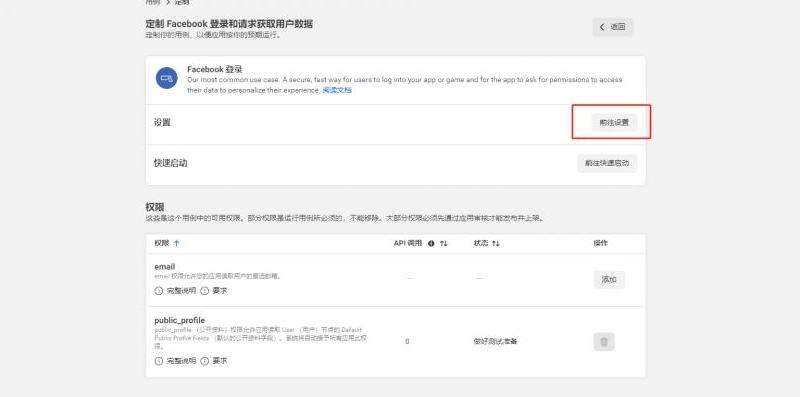Image resolution: width=800 pixels, height=397 pixels.
Task: Click the 操作 column header
Action: pos(601,243)
